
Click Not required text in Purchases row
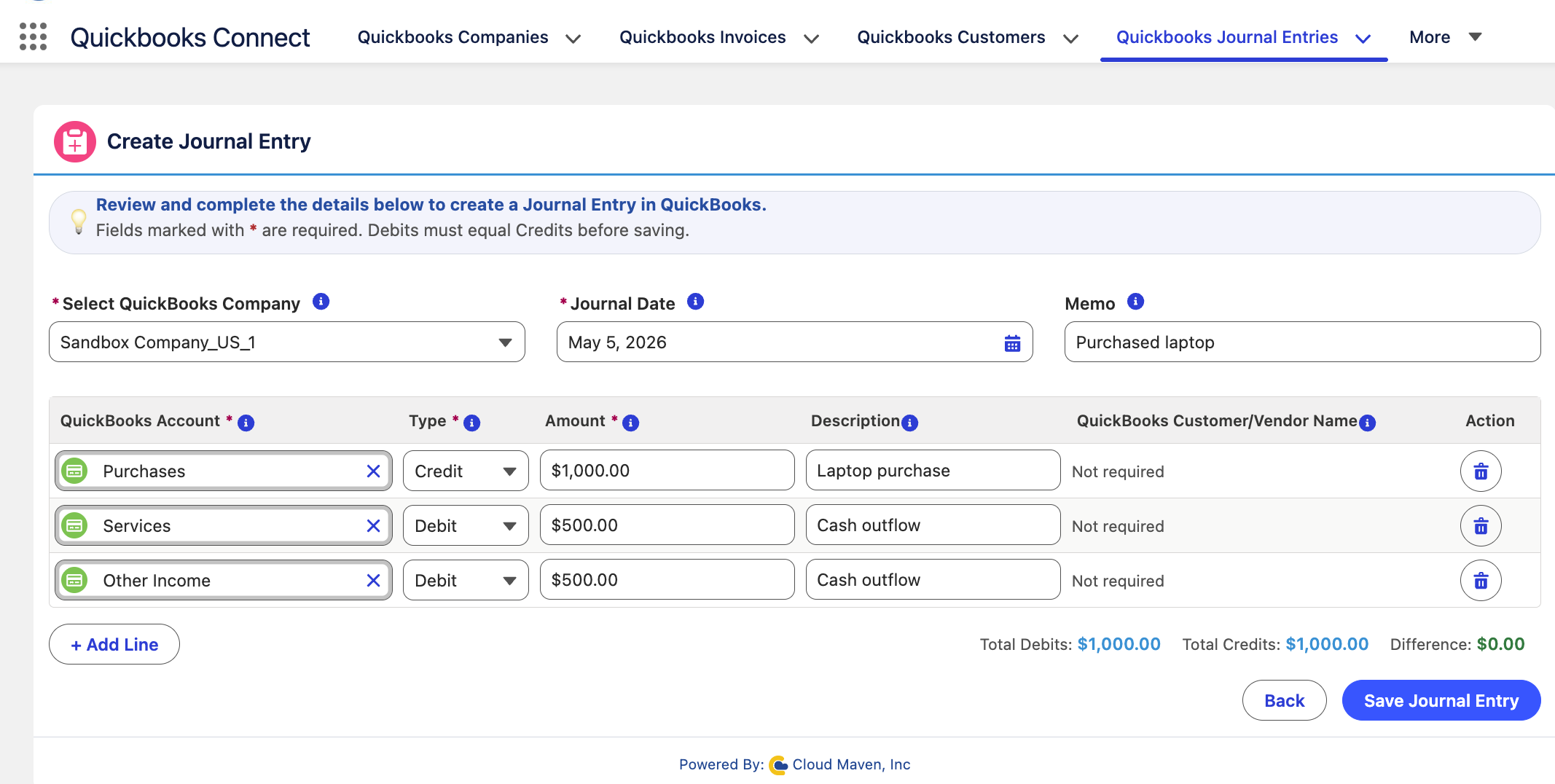tap(1118, 472)
